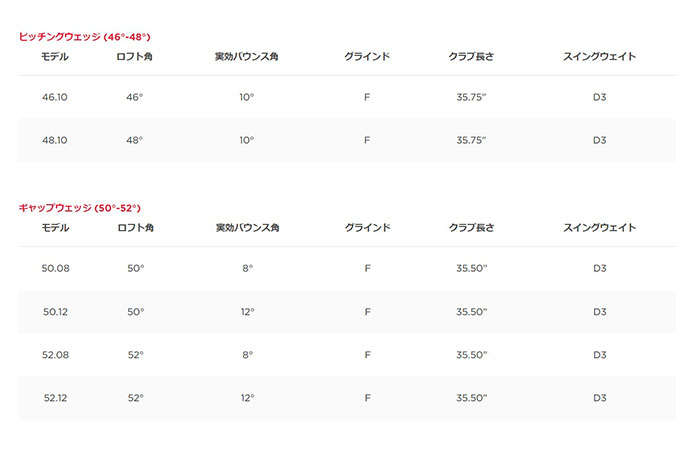Click the ピッチングウェッジ (46°-48°) heading
Image resolution: width=700 pixels, height=450 pixels.
click(84, 37)
